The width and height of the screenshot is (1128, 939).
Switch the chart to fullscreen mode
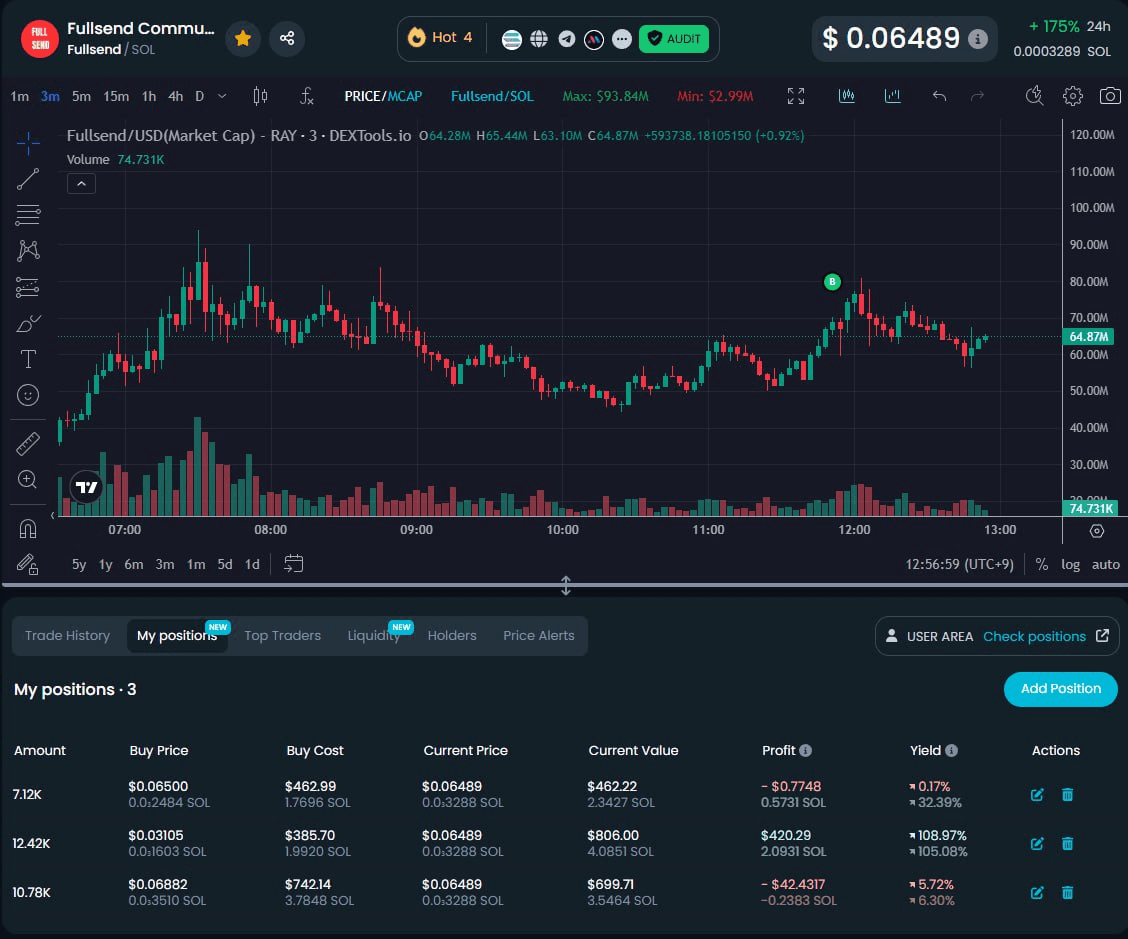[x=796, y=96]
